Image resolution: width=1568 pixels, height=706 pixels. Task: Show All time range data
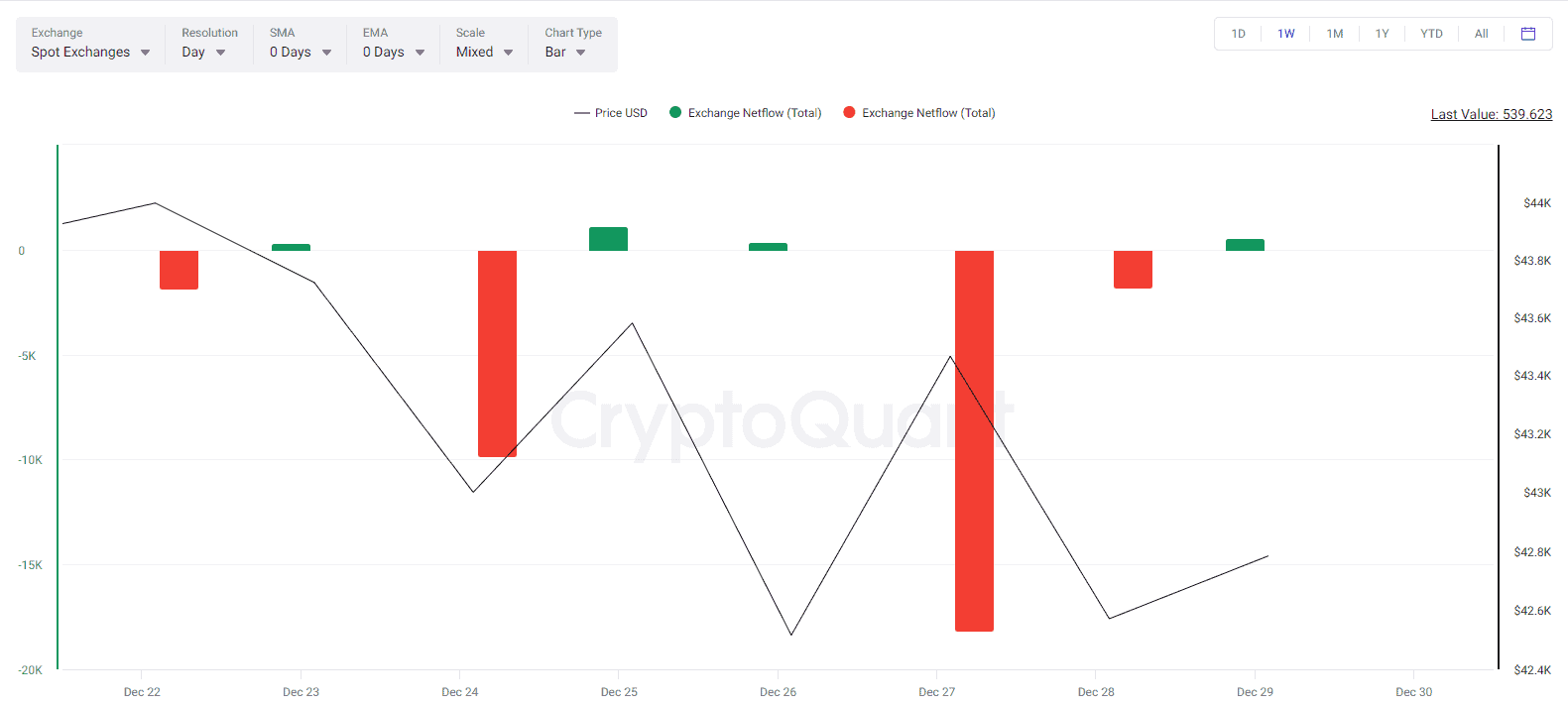(1482, 34)
